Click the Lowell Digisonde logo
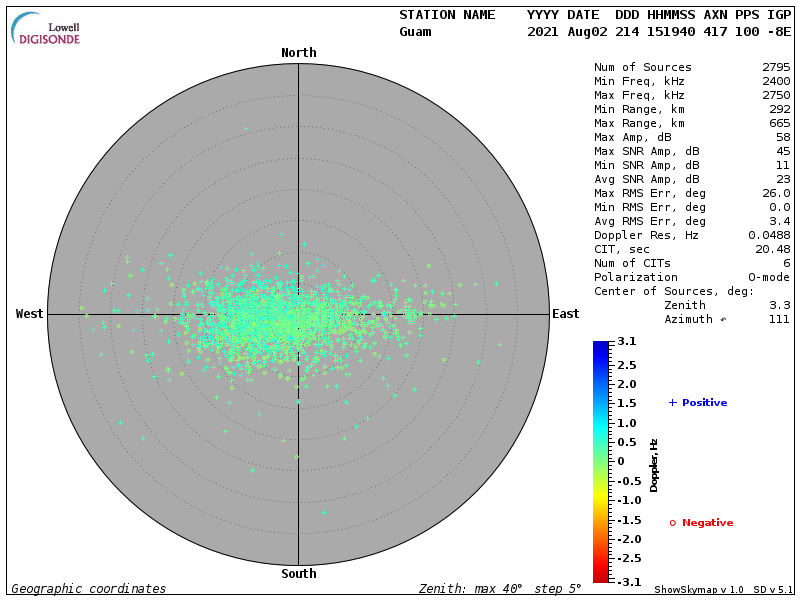800x600 pixels. click(46, 29)
